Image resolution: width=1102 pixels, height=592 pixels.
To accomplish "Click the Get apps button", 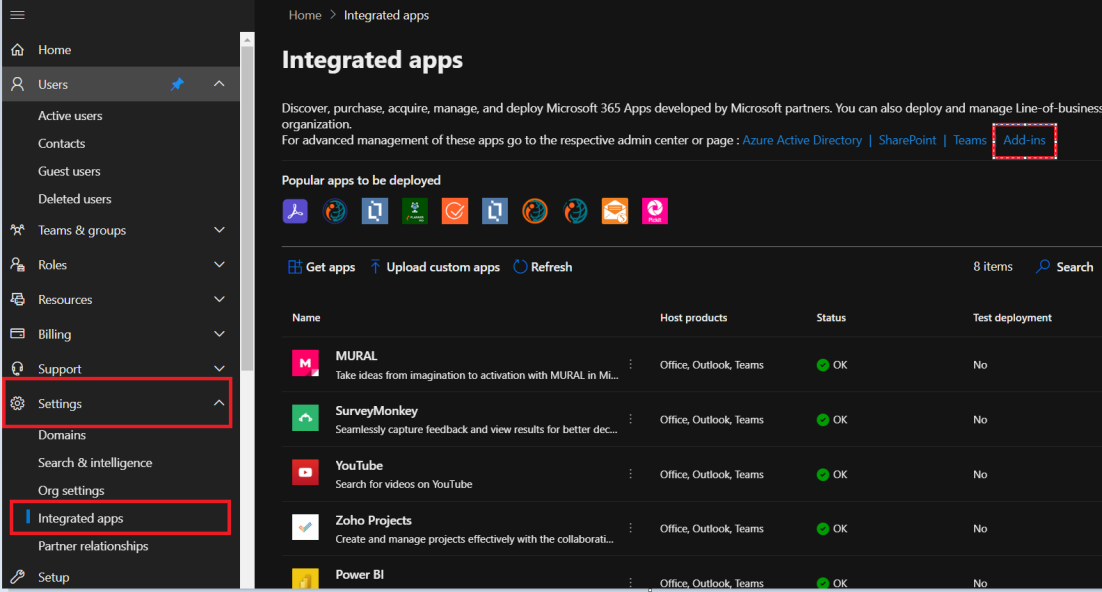I will coord(321,267).
